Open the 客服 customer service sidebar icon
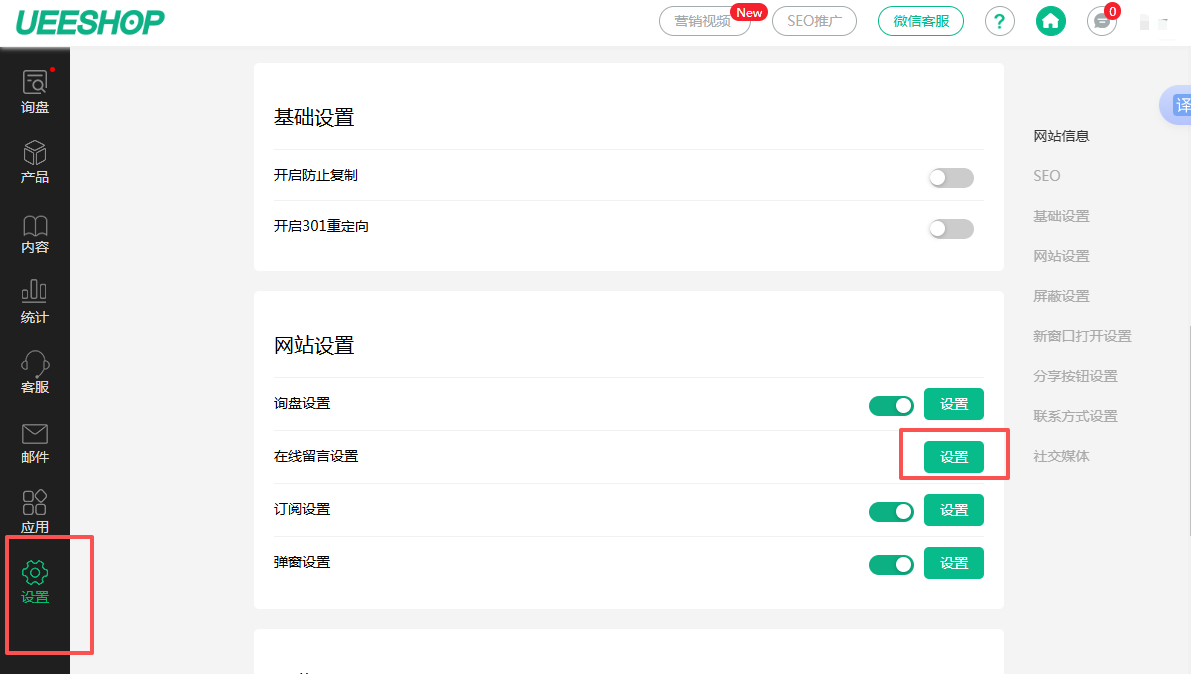This screenshot has height=674, width=1191. point(35,371)
